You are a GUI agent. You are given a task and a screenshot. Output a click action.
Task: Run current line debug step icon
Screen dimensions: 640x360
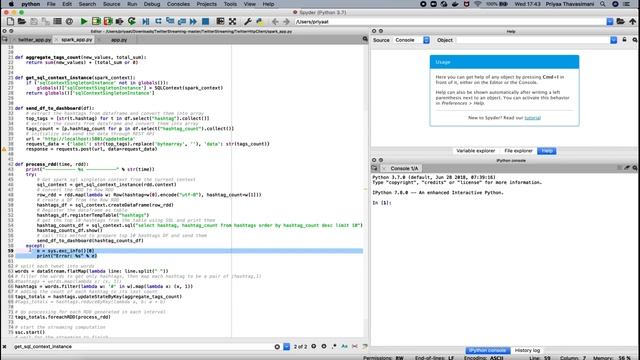coord(158,22)
